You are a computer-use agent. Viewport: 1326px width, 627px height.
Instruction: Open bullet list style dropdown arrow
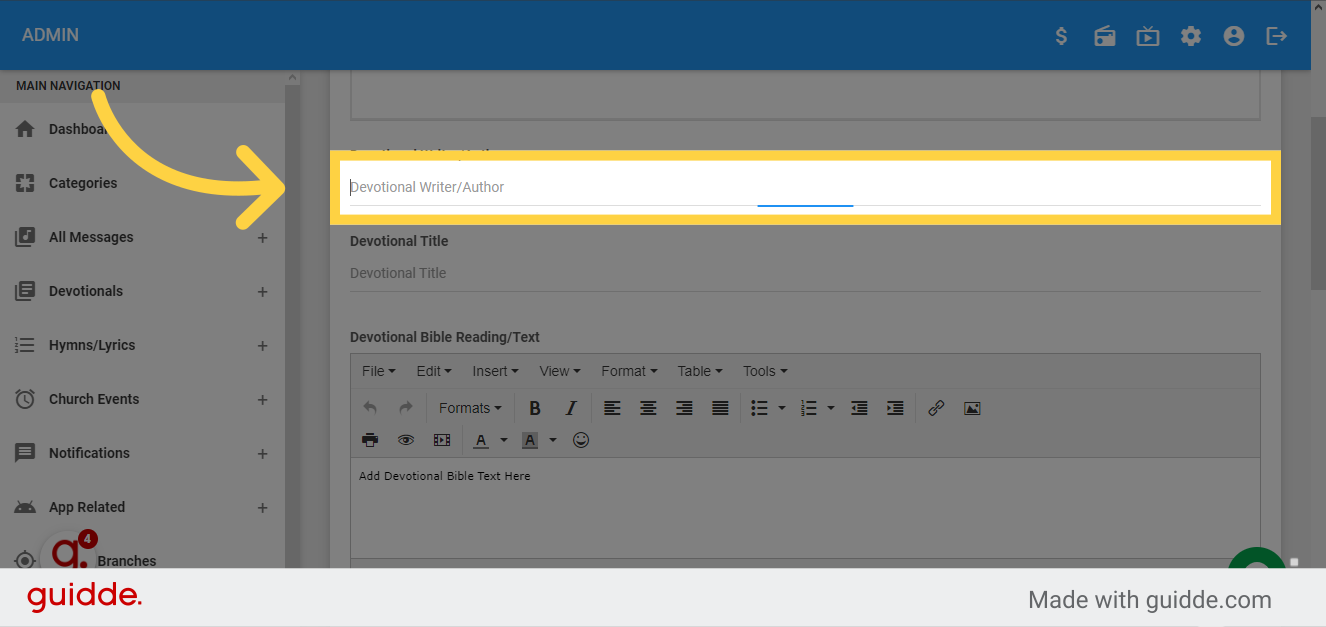pos(782,408)
